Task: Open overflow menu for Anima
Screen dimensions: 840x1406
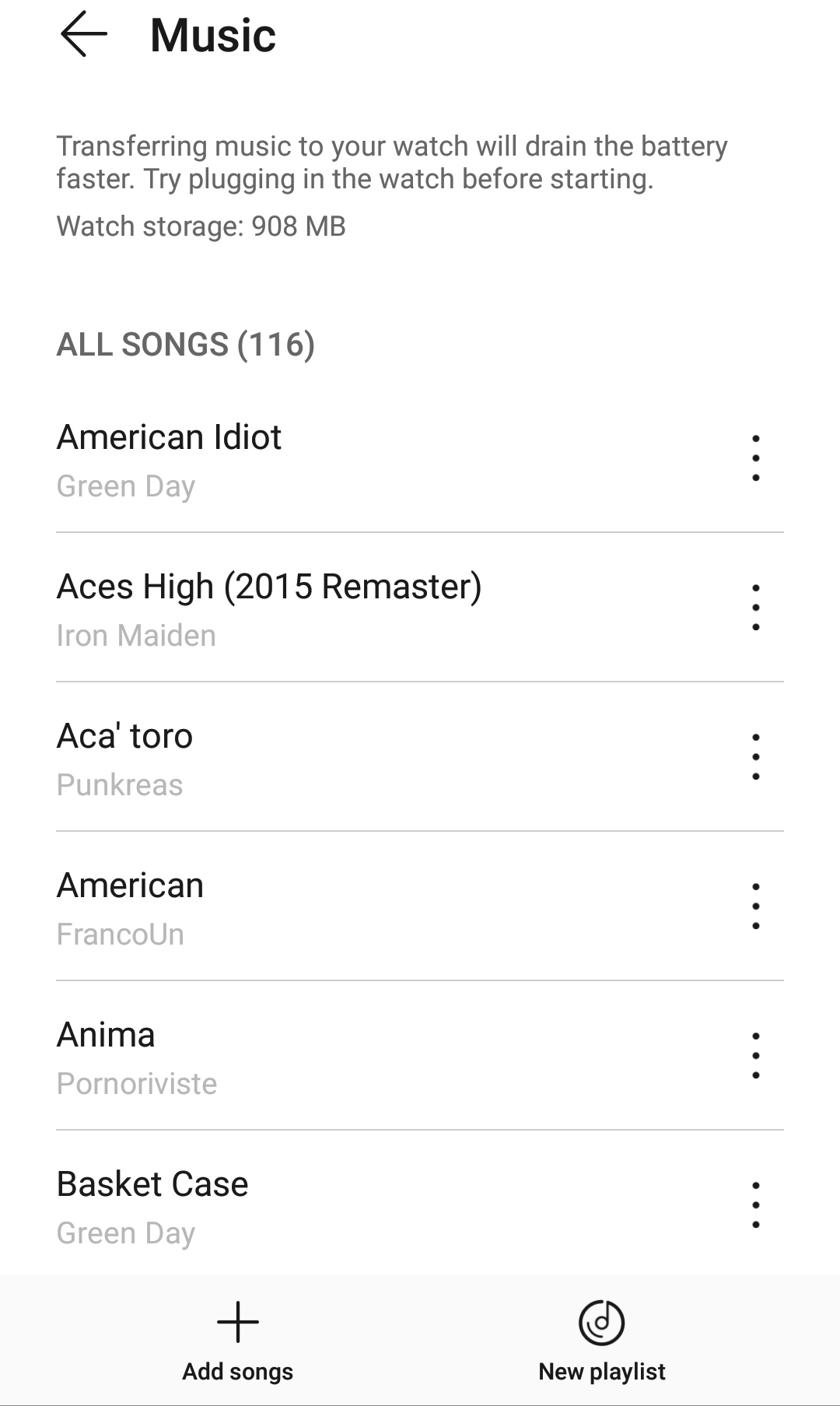Action: click(755, 1056)
